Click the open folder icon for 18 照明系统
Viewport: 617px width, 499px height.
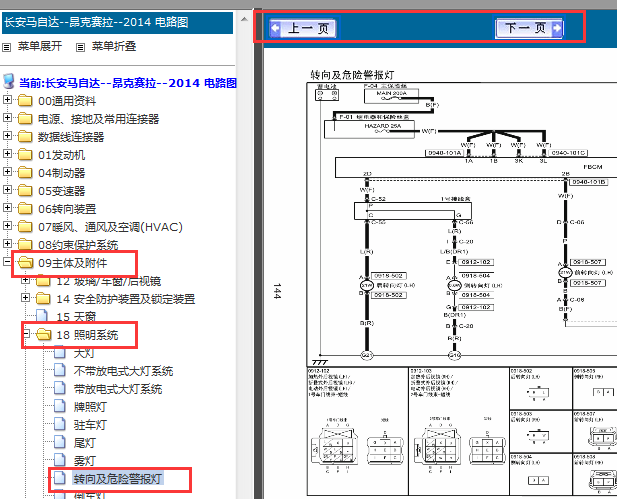(x=44, y=335)
